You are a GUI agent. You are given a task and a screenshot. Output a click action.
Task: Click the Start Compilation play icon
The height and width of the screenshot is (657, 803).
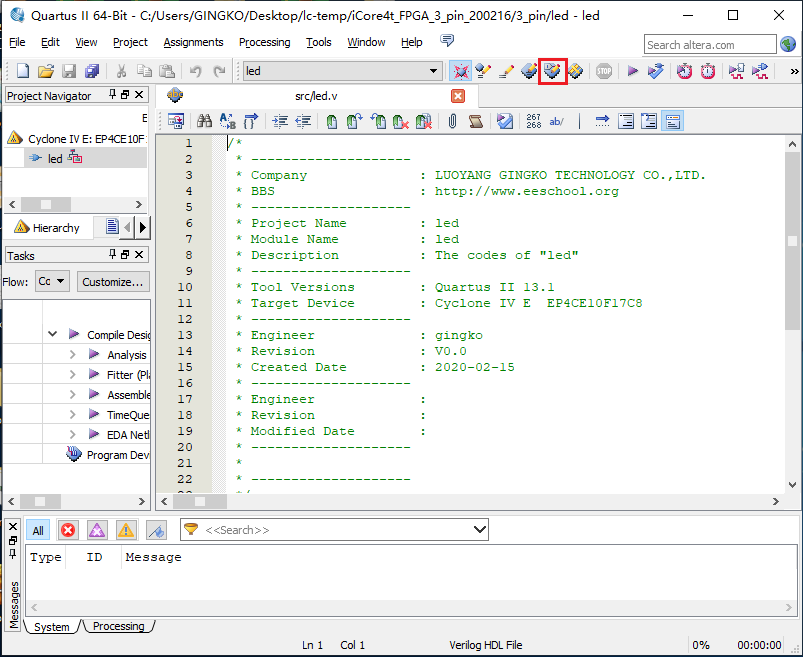click(x=632, y=71)
